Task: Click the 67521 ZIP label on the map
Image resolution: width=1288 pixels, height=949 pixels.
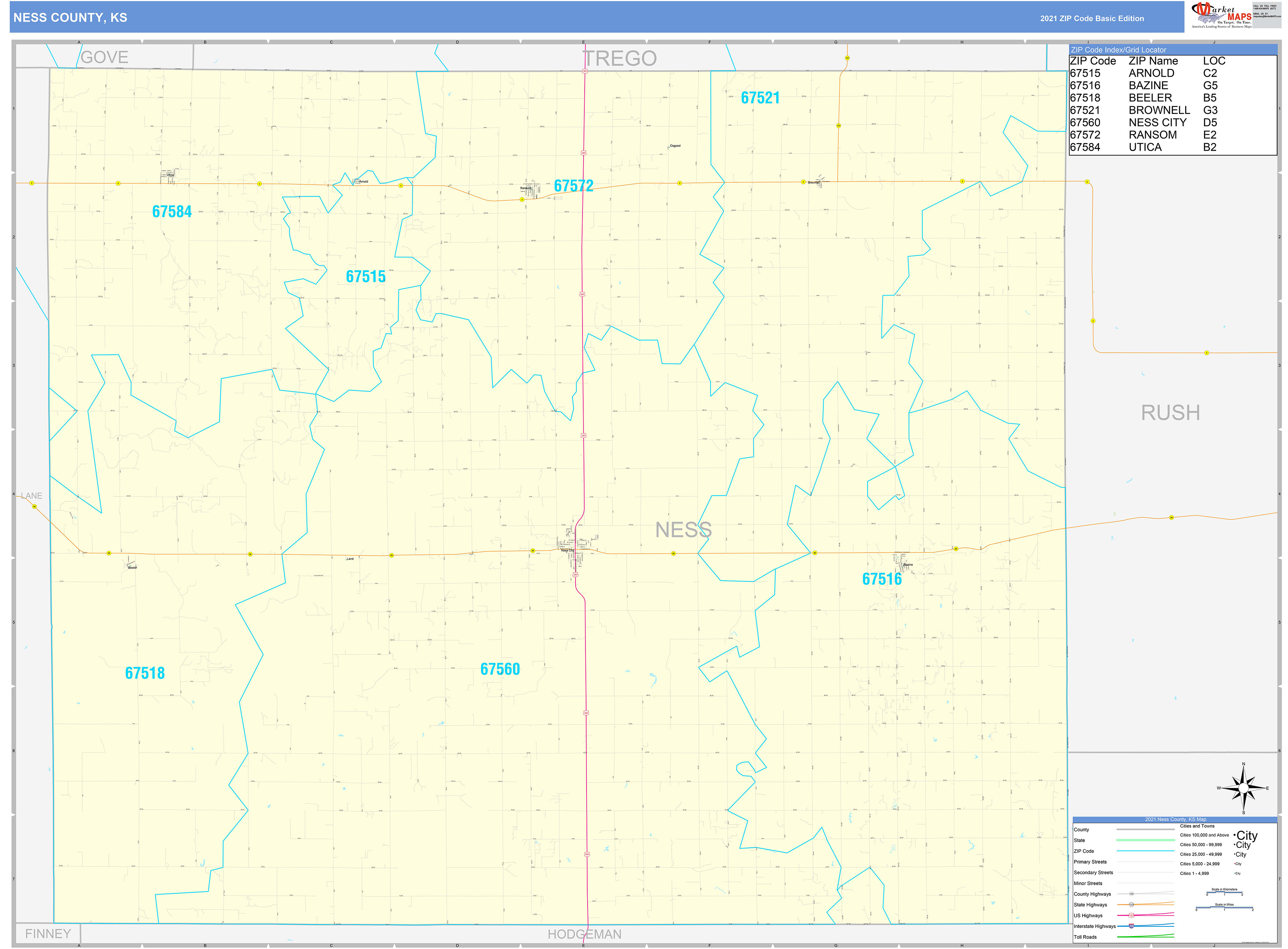Action: coord(760,98)
